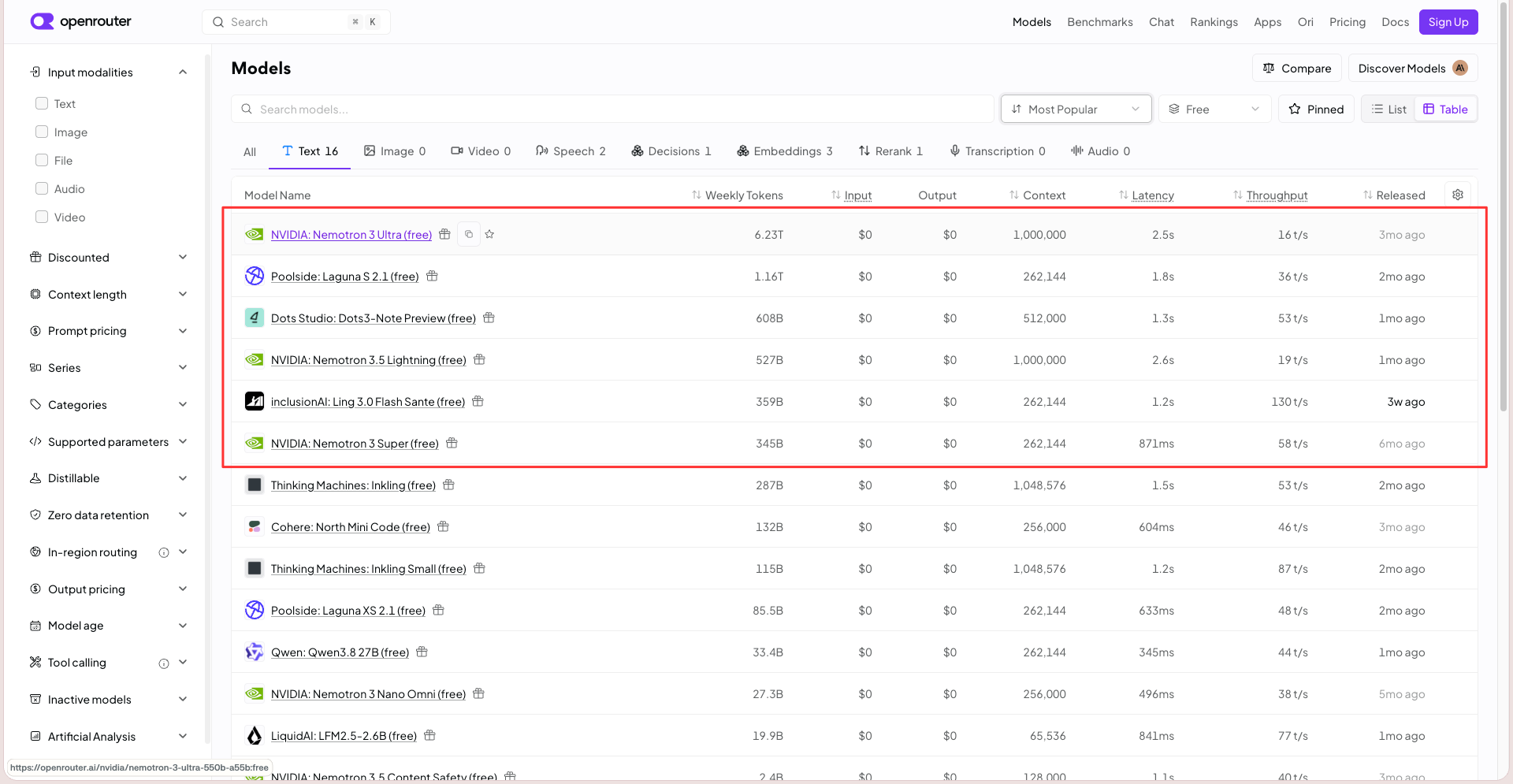Switch to Table view
The height and width of the screenshot is (784, 1513).
1445,109
